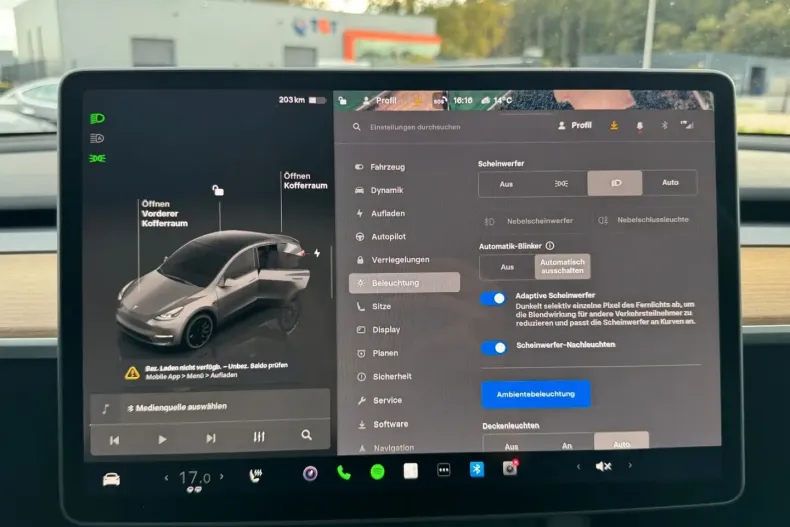Open the phone app in dock
This screenshot has width=790, height=527.
pyautogui.click(x=344, y=473)
